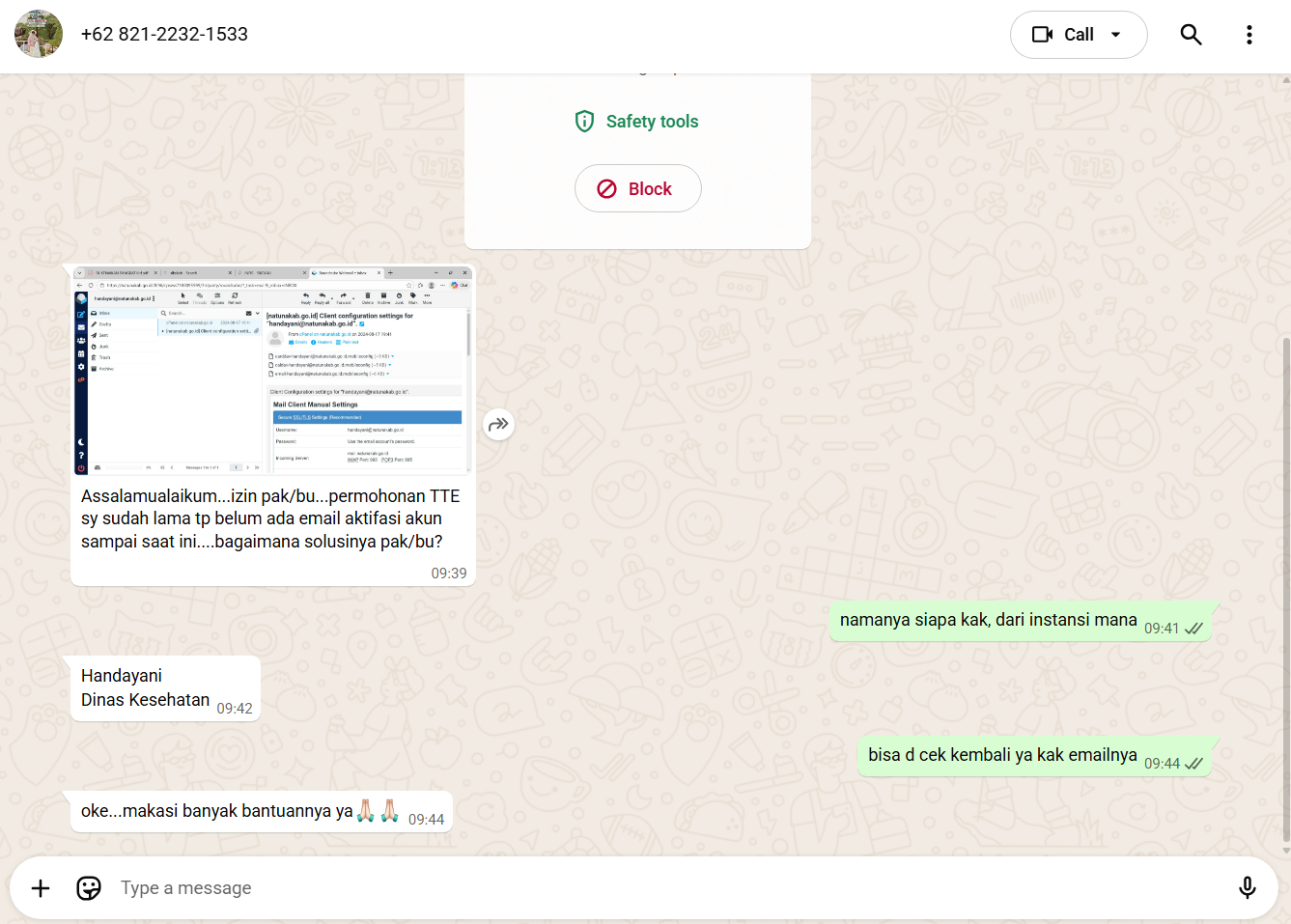
Task: Click the Assalamualaikum caption text
Action: pos(270,519)
